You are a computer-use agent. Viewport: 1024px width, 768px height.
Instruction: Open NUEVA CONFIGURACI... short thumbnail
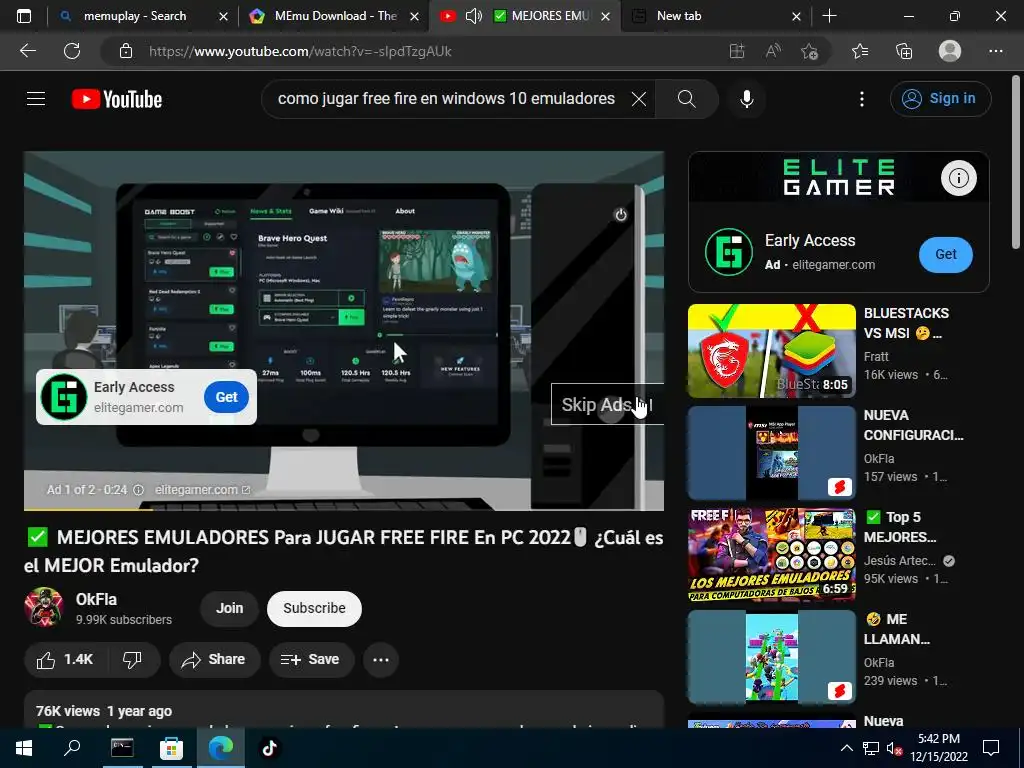pos(771,453)
